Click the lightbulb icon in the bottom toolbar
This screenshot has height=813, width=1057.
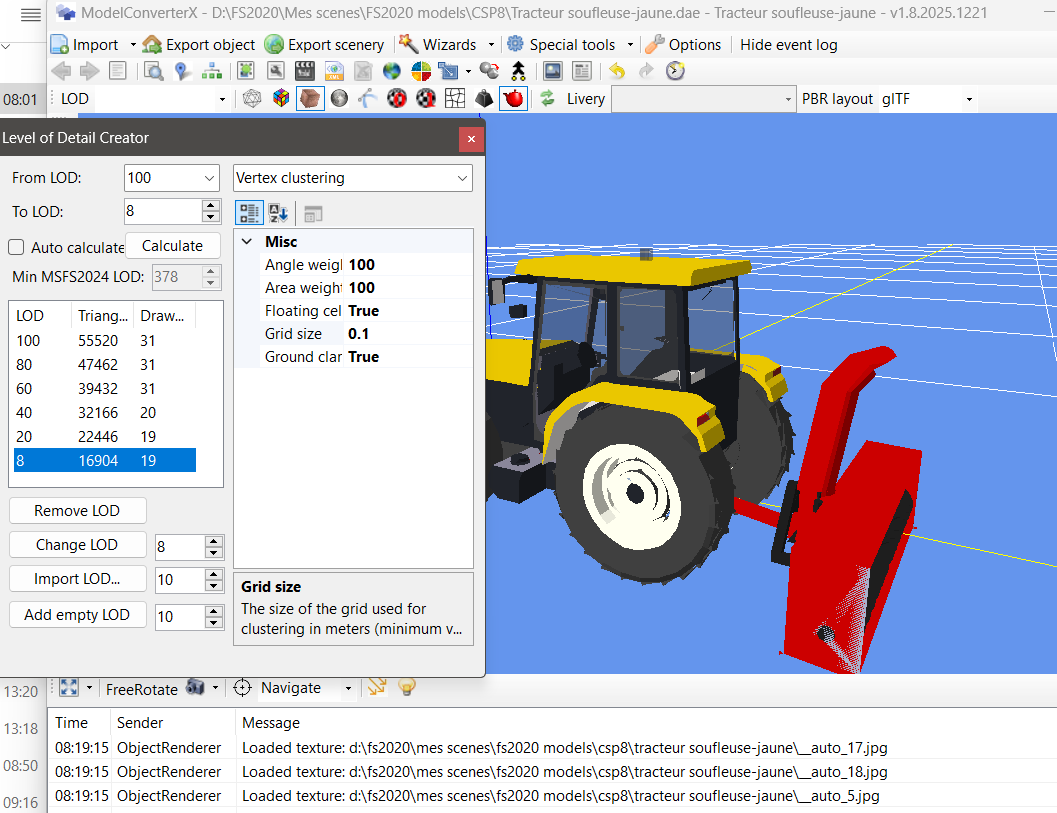point(406,686)
